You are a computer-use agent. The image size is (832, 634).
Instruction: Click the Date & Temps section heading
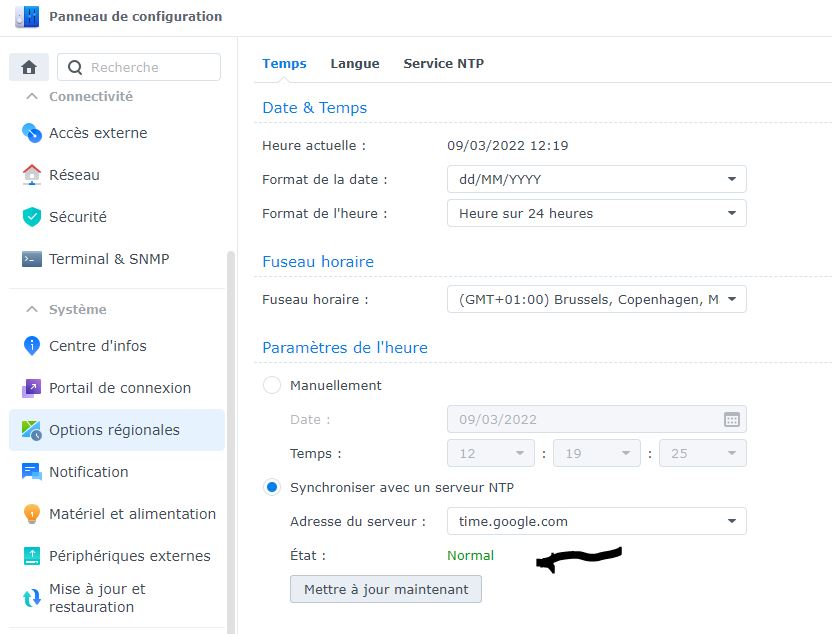coord(315,108)
